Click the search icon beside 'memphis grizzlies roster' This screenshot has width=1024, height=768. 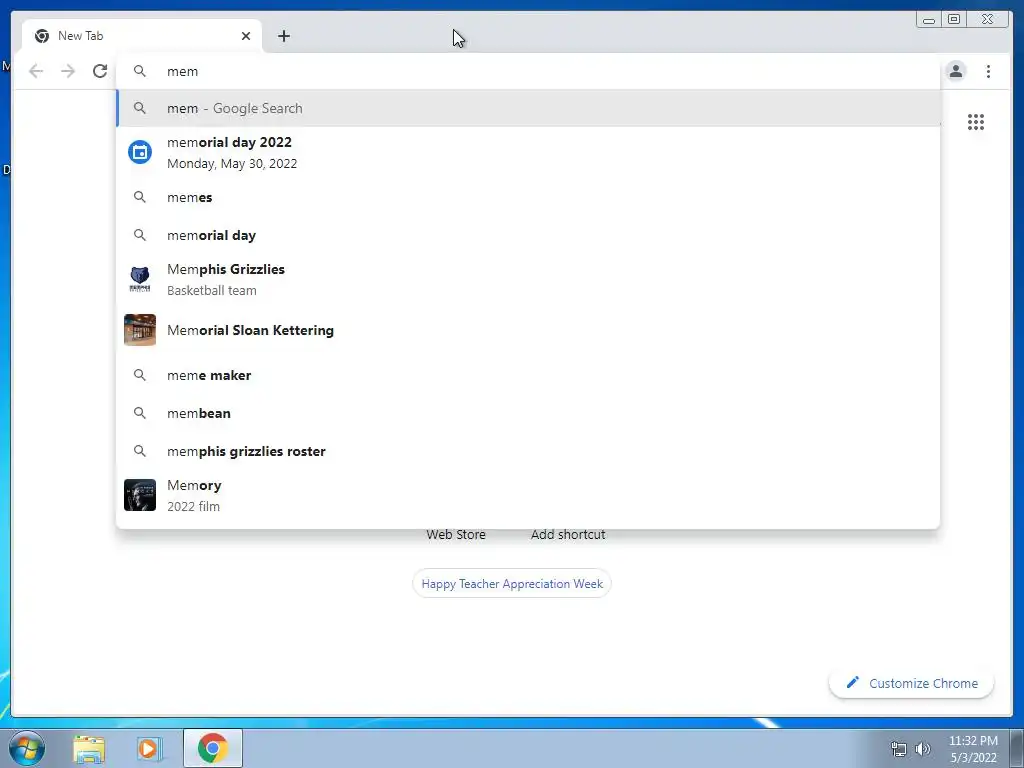[x=140, y=451]
